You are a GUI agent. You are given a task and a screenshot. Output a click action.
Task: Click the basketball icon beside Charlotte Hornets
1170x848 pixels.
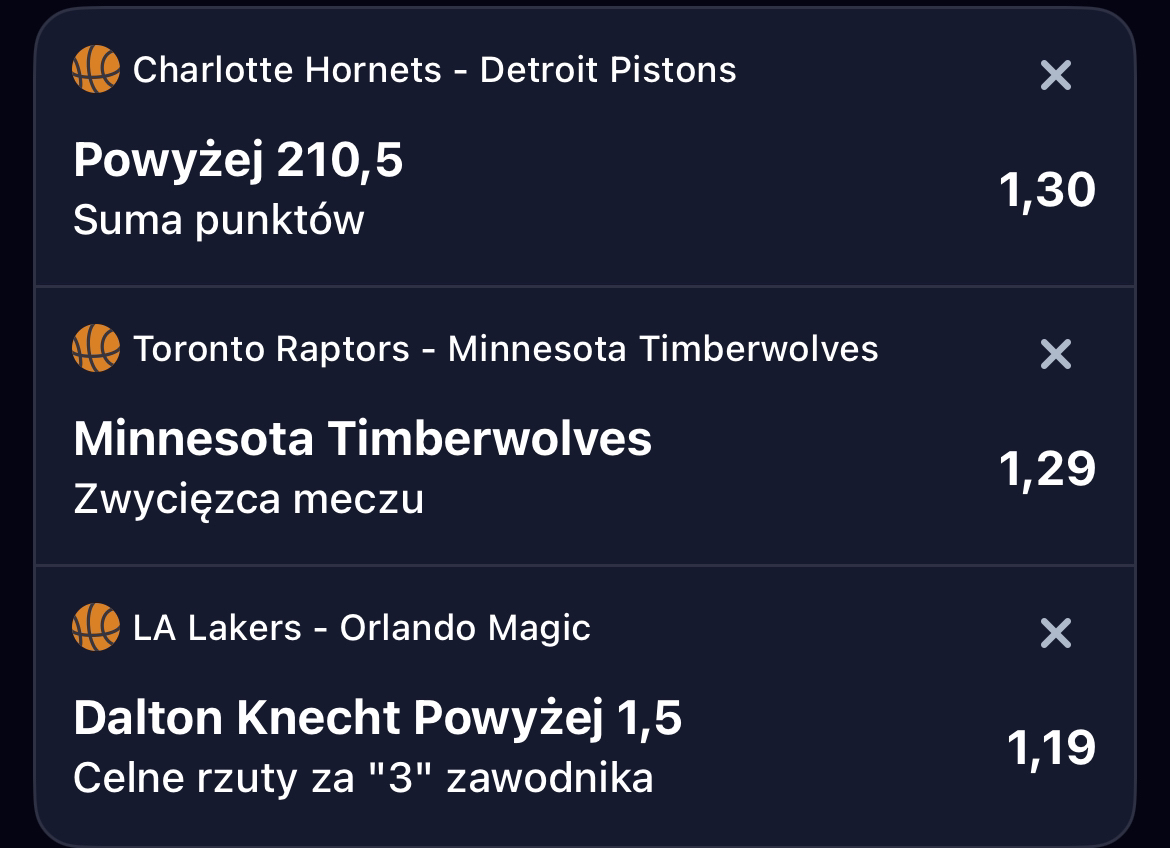click(x=96, y=70)
